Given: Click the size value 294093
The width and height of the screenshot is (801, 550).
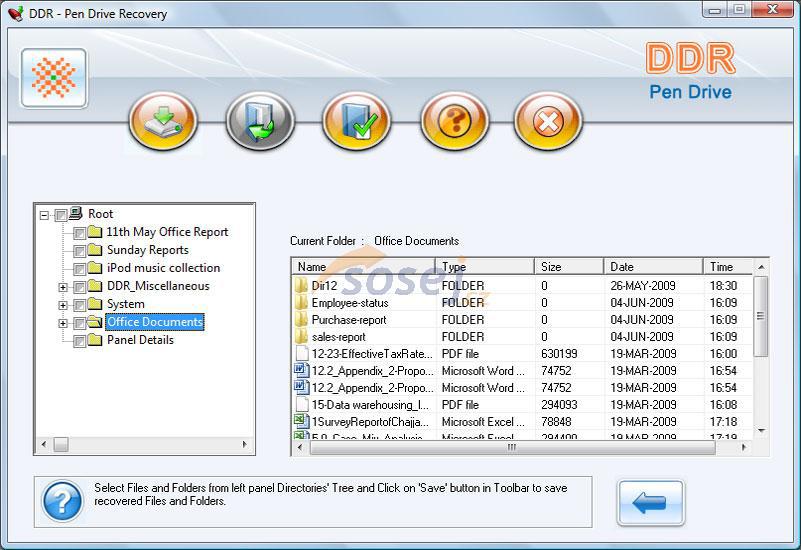Looking at the screenshot, I should (559, 405).
